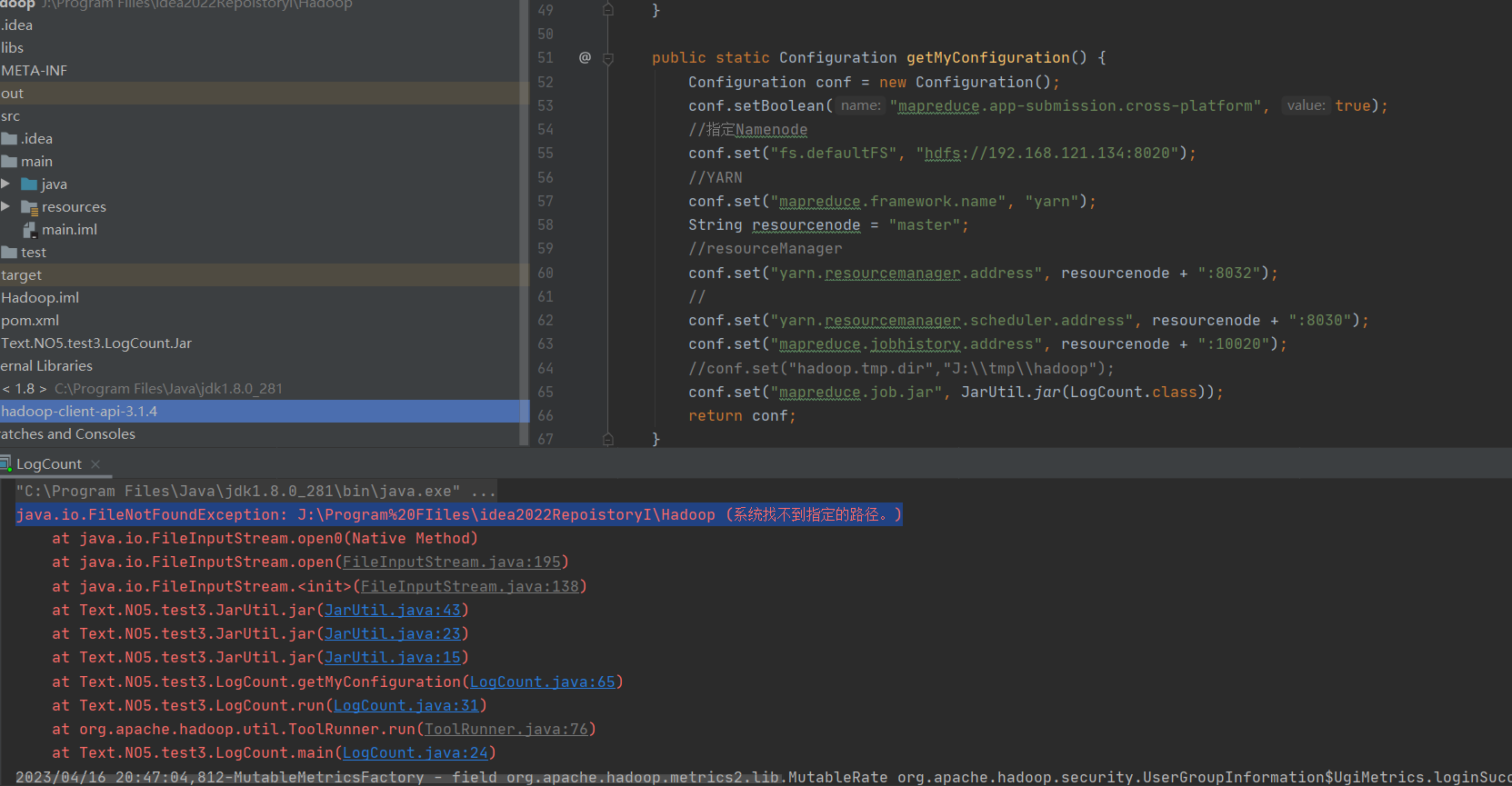This screenshot has width=1512, height=786.
Task: Expand the resources folder tree arrow
Action: pyautogui.click(x=5, y=206)
